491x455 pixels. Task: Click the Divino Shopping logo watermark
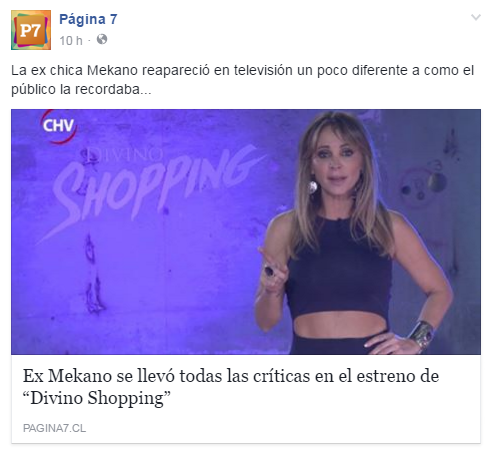[x=150, y=188]
